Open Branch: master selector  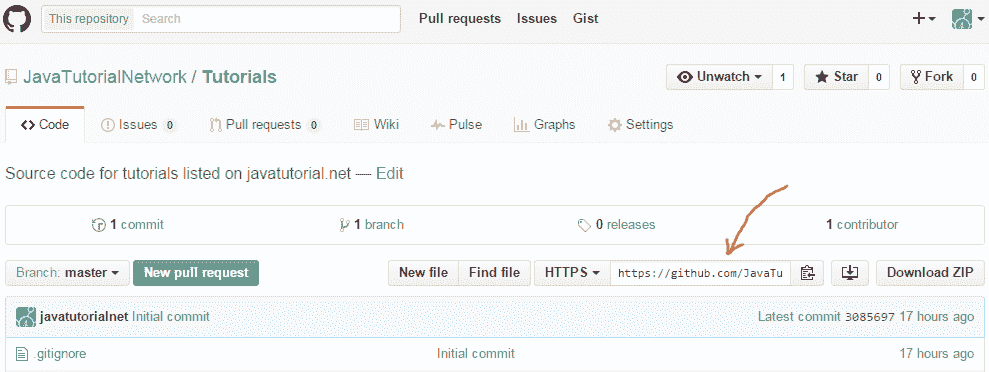(x=67, y=273)
